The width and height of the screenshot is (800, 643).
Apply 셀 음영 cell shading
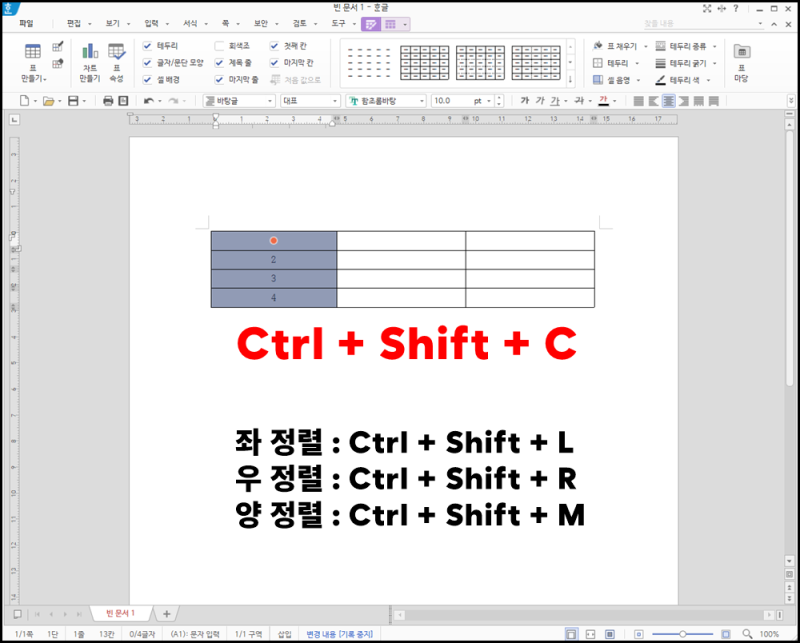pyautogui.click(x=615, y=78)
